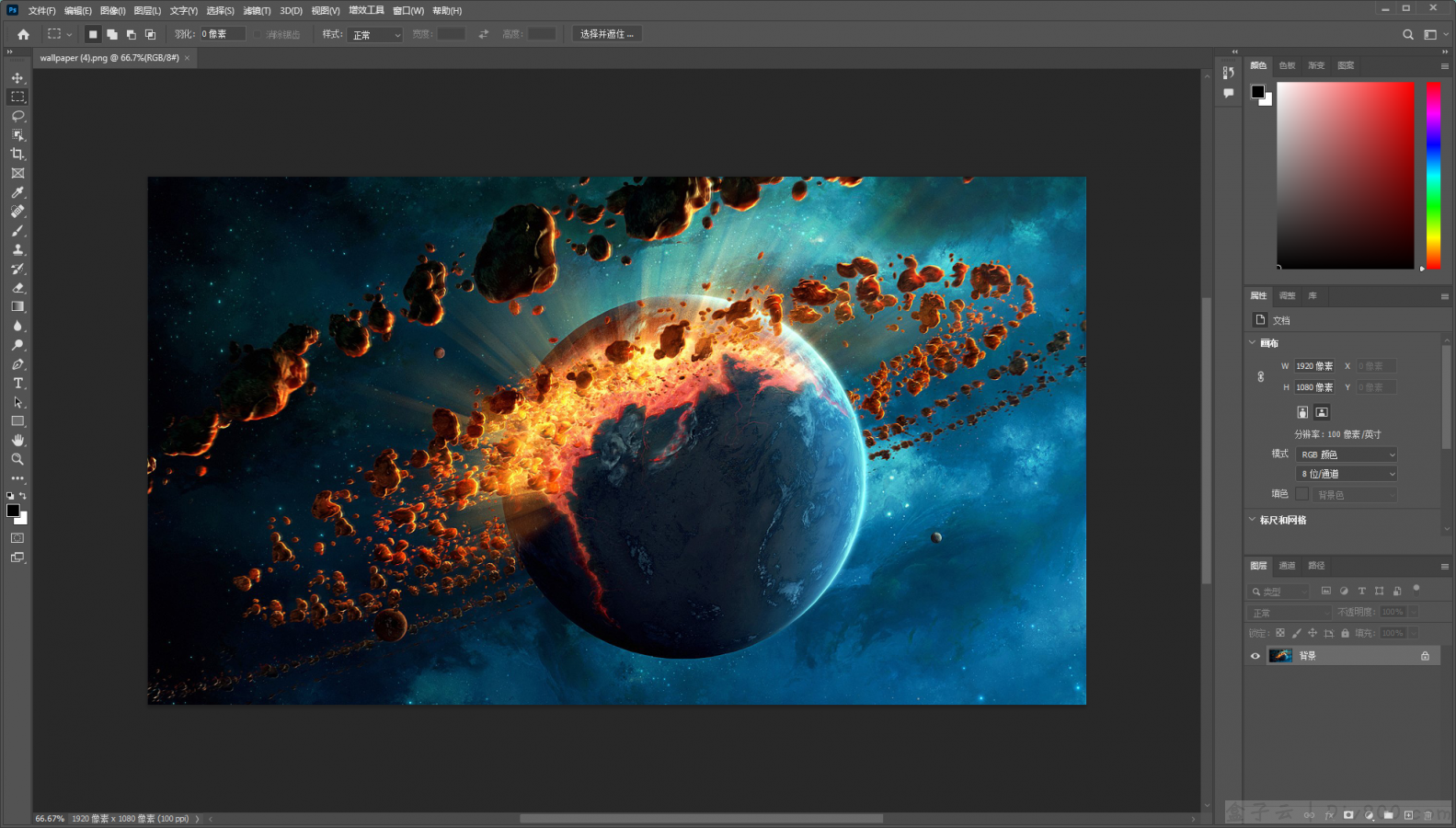Open the Layers panel flyout menu
Screen dimensions: 1456x828
coord(1444,567)
